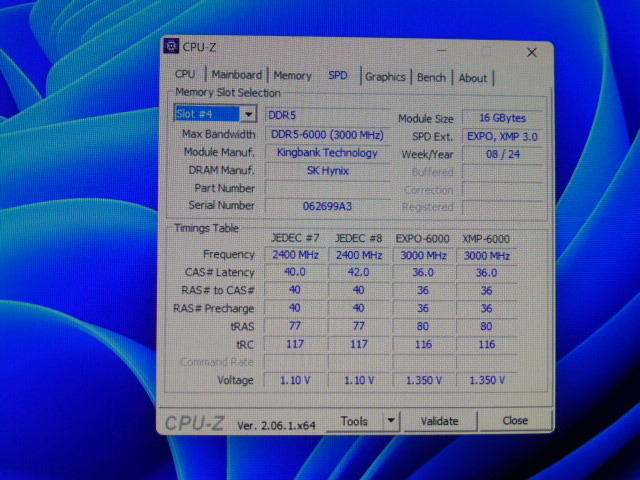The width and height of the screenshot is (640, 480).
Task: Click the DDR5 memory type field
Action: [x=328, y=116]
